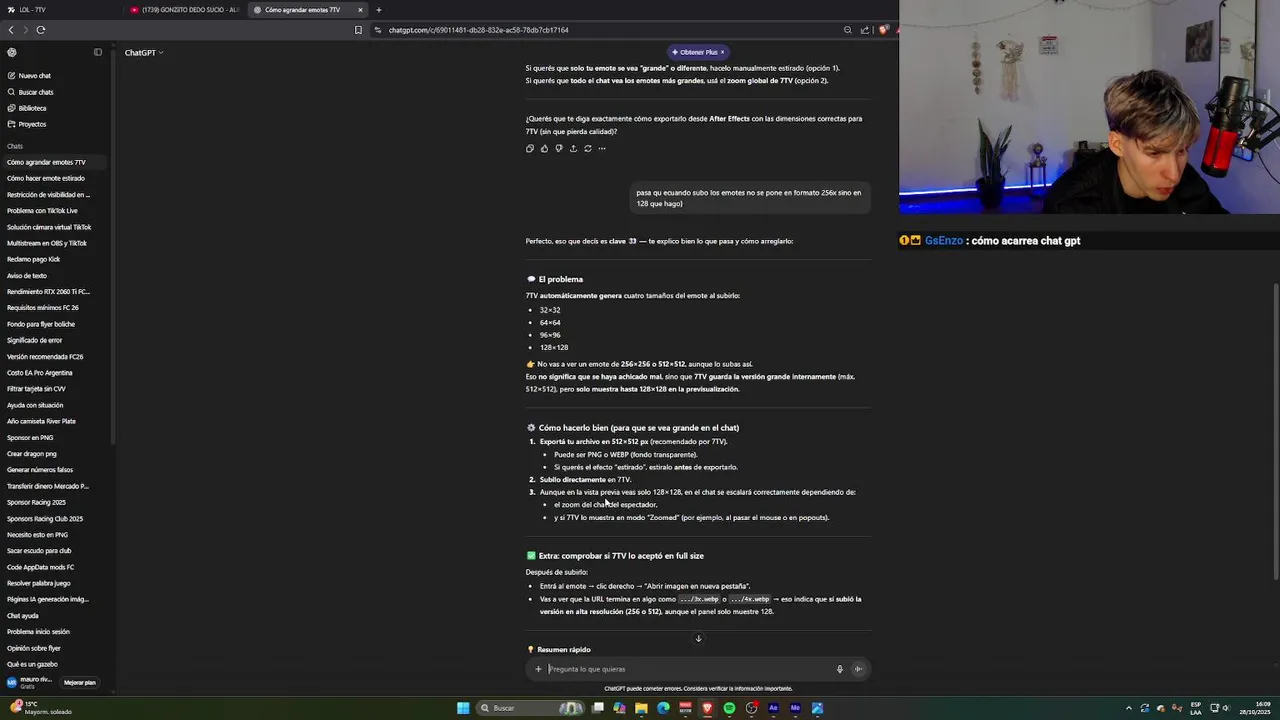The height and width of the screenshot is (720, 1280).
Task: Give thumbs up to the response
Action: tap(544, 148)
